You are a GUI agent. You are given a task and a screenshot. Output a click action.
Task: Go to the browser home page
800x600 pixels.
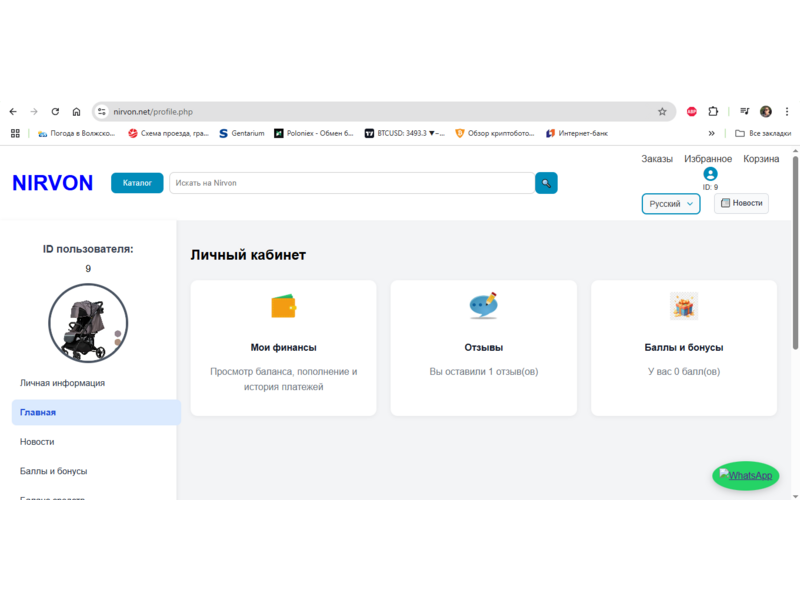click(x=76, y=112)
